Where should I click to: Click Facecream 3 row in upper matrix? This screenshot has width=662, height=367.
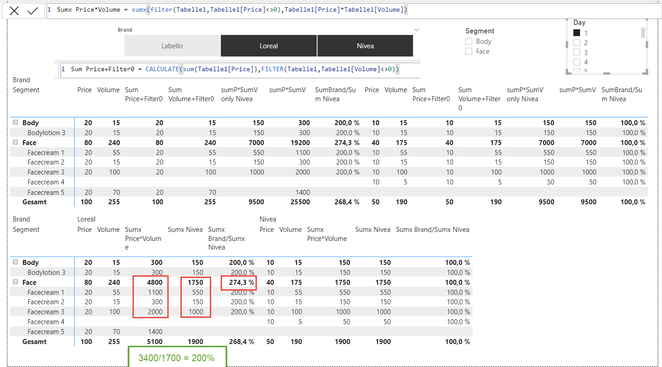[x=329, y=172]
